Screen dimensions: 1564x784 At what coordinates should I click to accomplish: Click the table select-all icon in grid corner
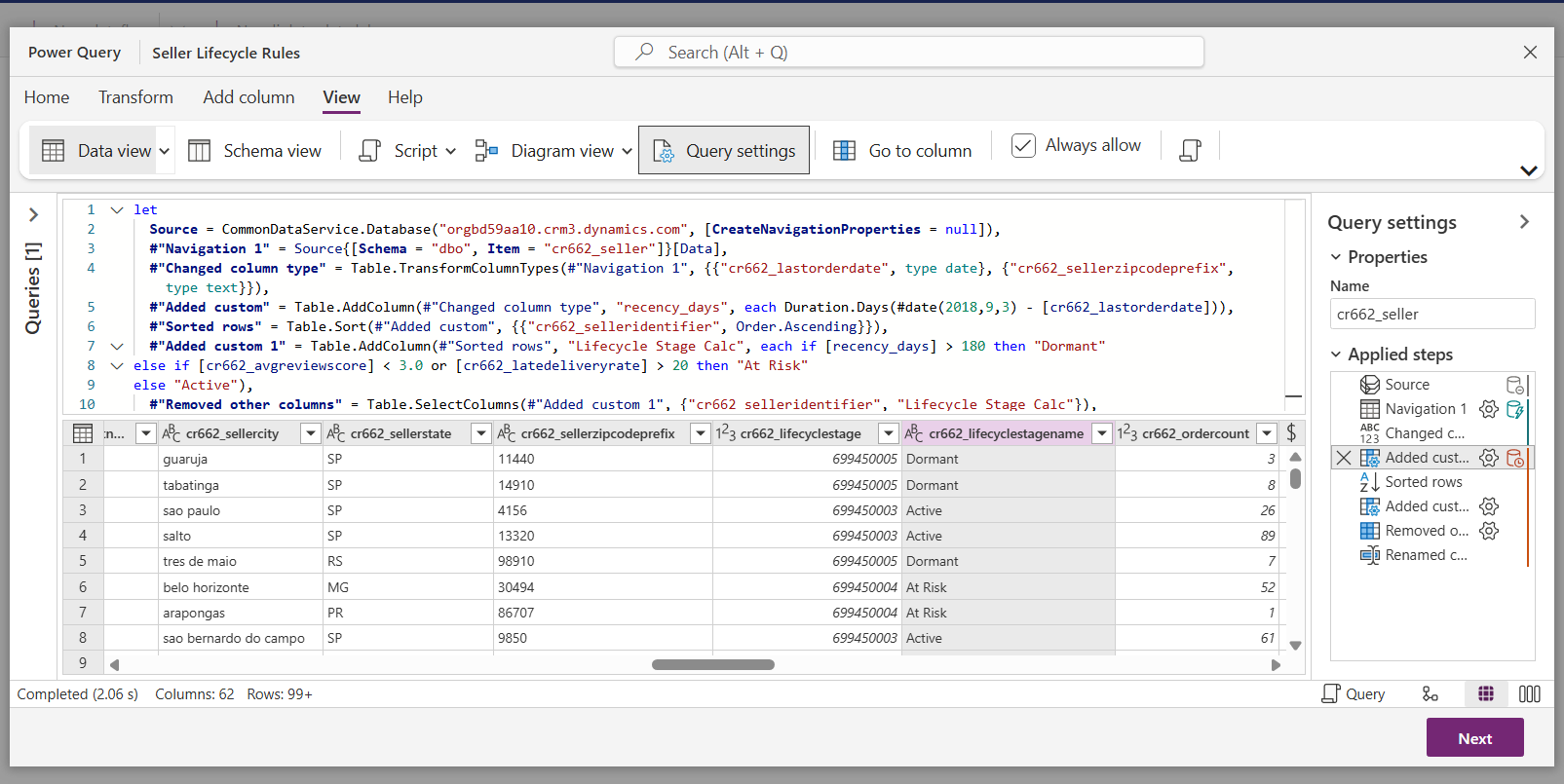pos(83,433)
